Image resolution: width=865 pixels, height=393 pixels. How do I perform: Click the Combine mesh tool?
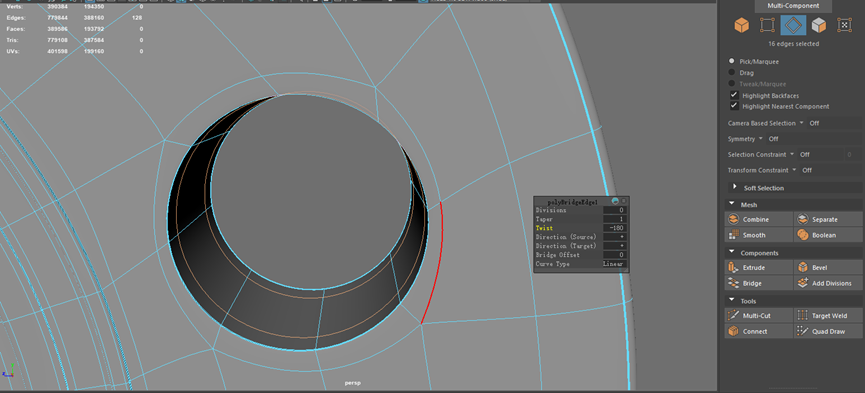pyautogui.click(x=759, y=219)
